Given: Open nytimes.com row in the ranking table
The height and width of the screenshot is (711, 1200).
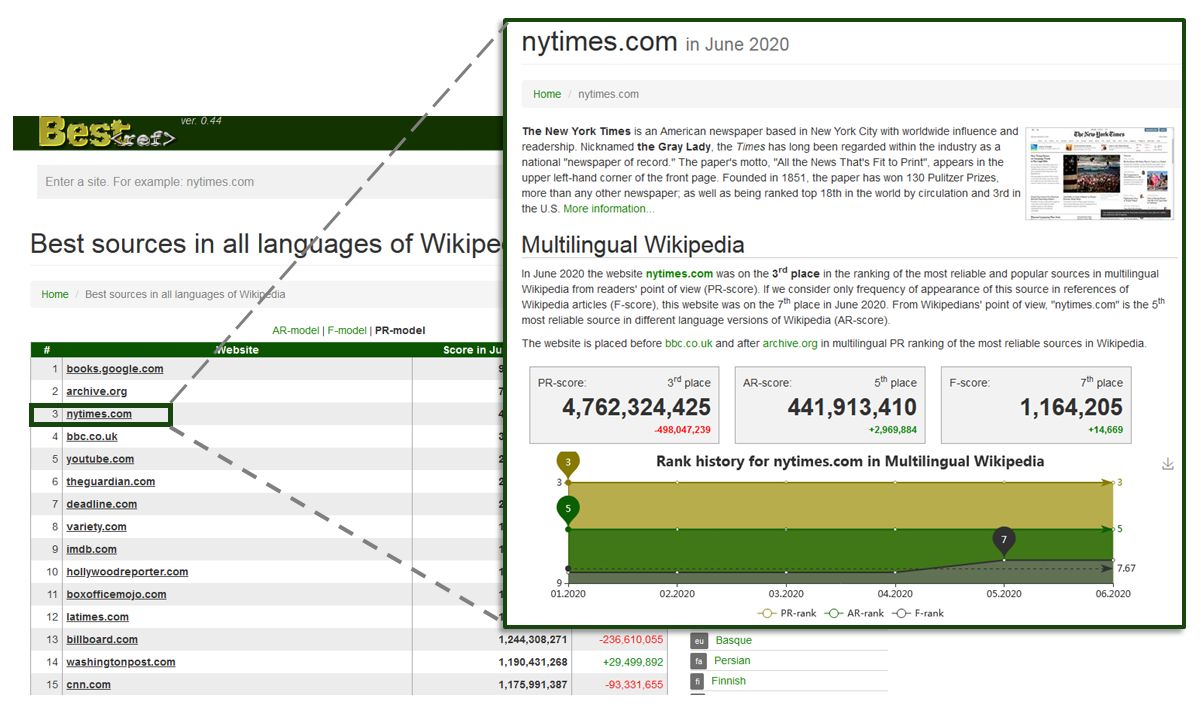Looking at the screenshot, I should coord(99,414).
